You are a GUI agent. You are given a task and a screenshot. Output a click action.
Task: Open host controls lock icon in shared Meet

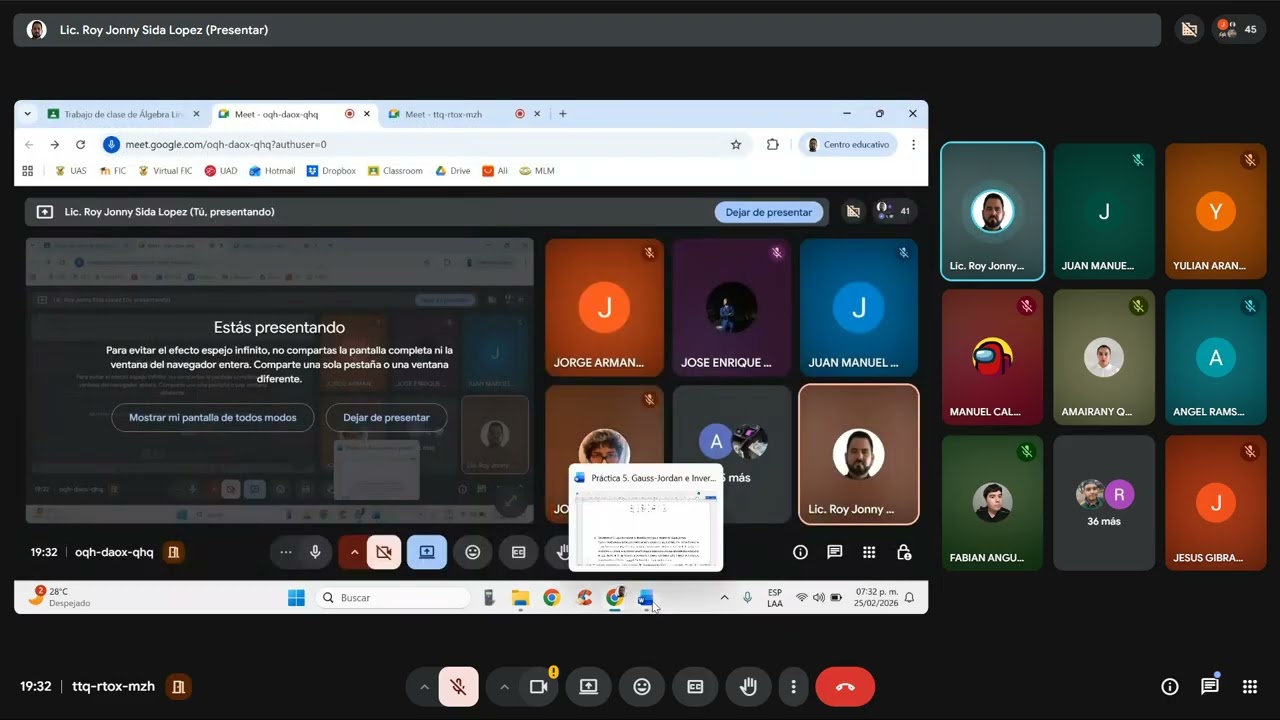[x=904, y=552]
